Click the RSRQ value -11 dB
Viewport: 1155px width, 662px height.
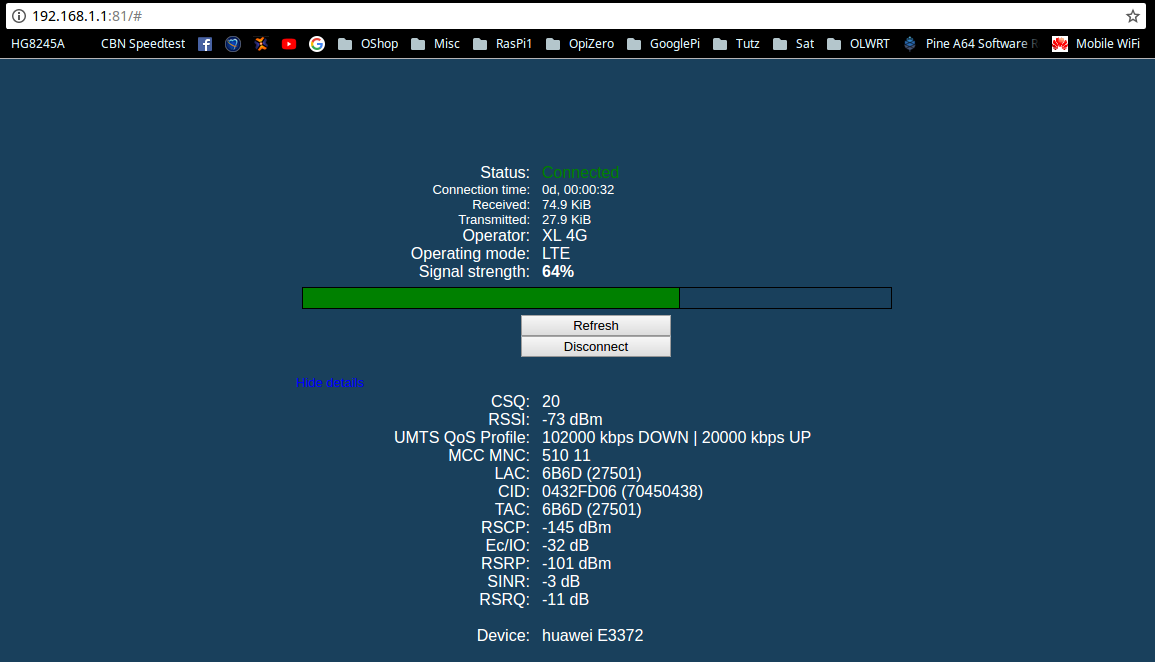pyautogui.click(x=566, y=599)
